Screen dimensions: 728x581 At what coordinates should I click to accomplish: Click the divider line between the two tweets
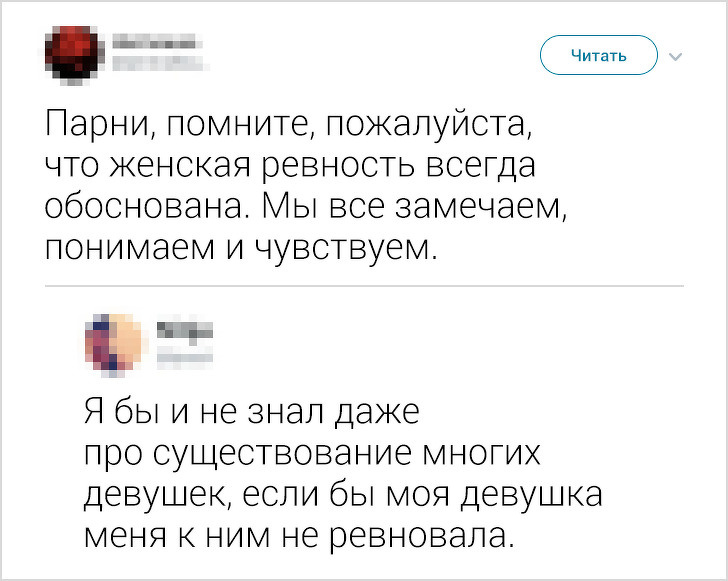click(x=364, y=286)
